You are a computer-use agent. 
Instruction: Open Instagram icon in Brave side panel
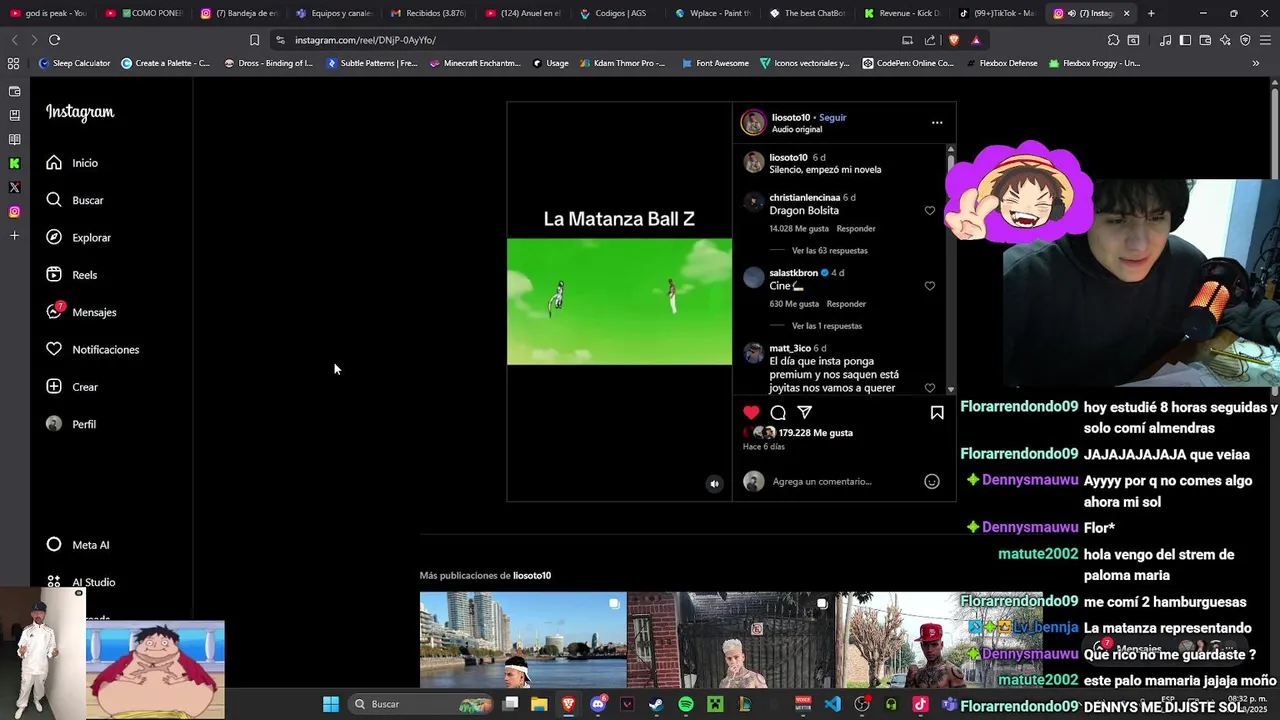pyautogui.click(x=14, y=211)
